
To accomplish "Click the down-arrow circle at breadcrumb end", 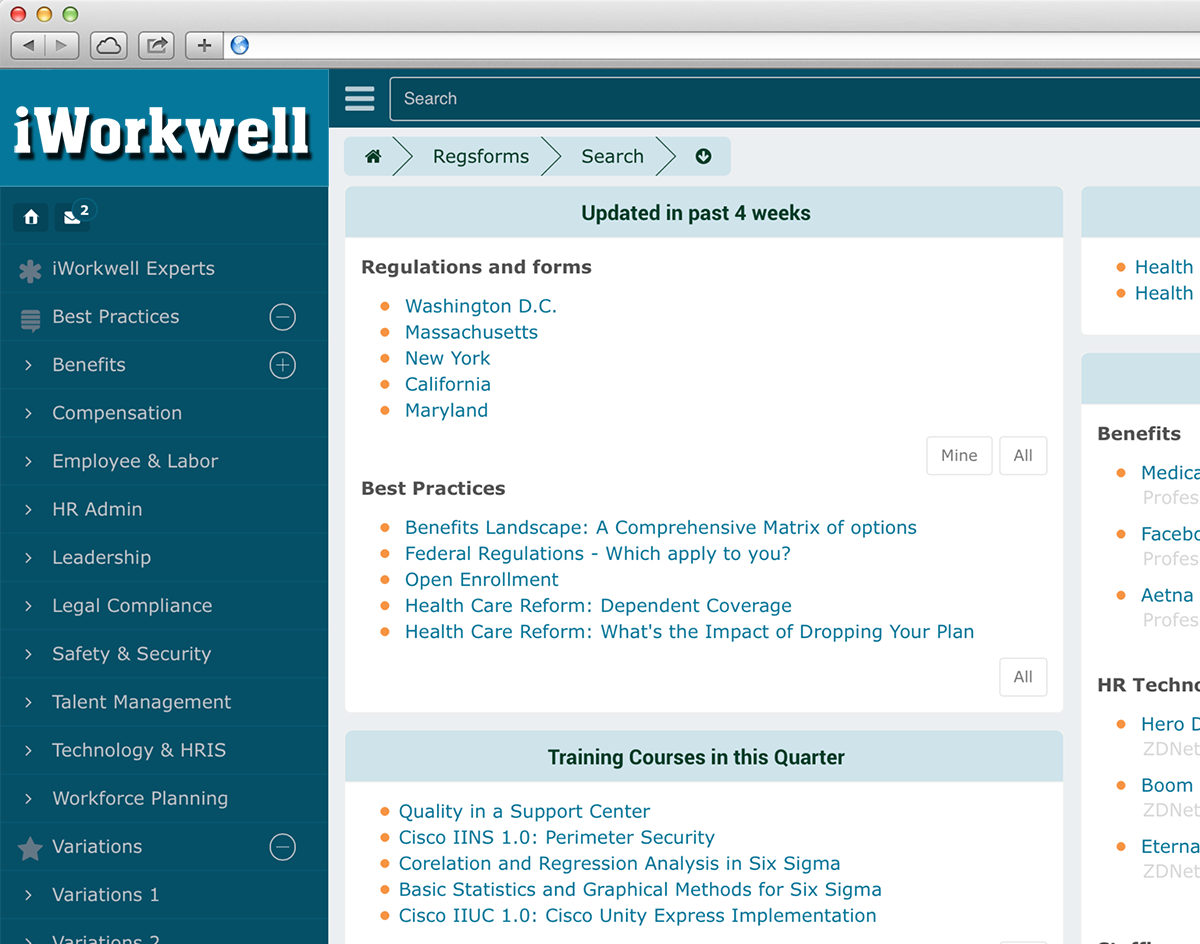I will coord(703,156).
